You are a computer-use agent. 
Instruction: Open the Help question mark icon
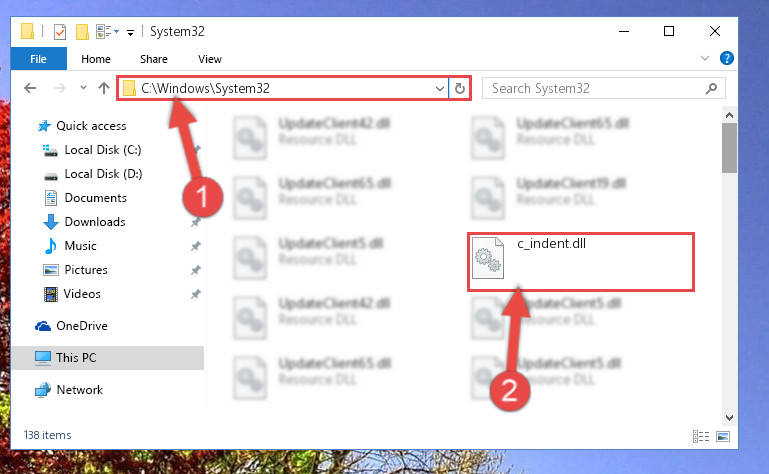coord(726,58)
